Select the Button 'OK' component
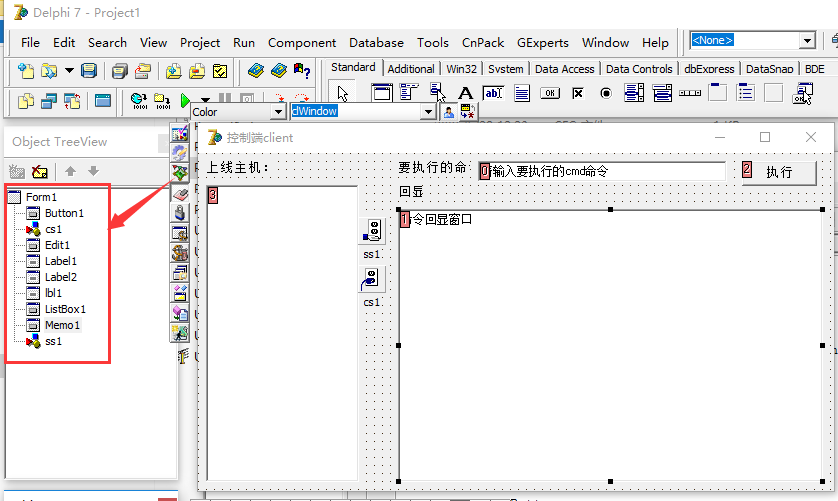838x501 pixels. [550, 93]
